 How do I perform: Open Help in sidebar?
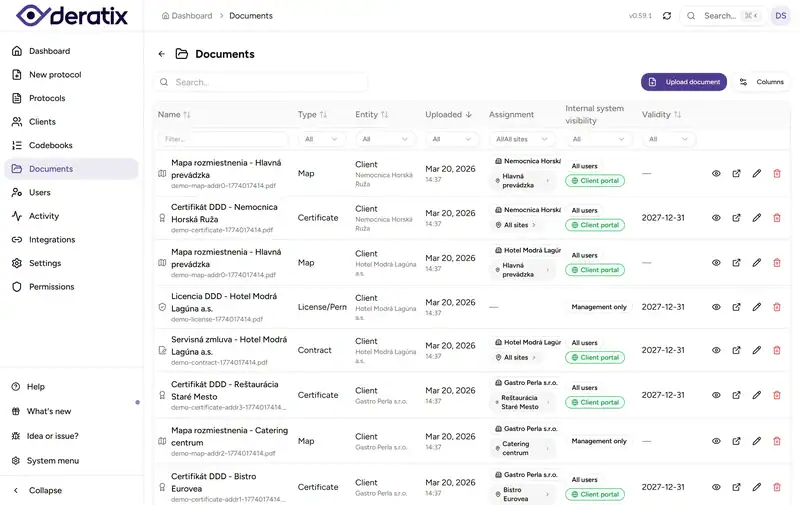pos(71,387)
